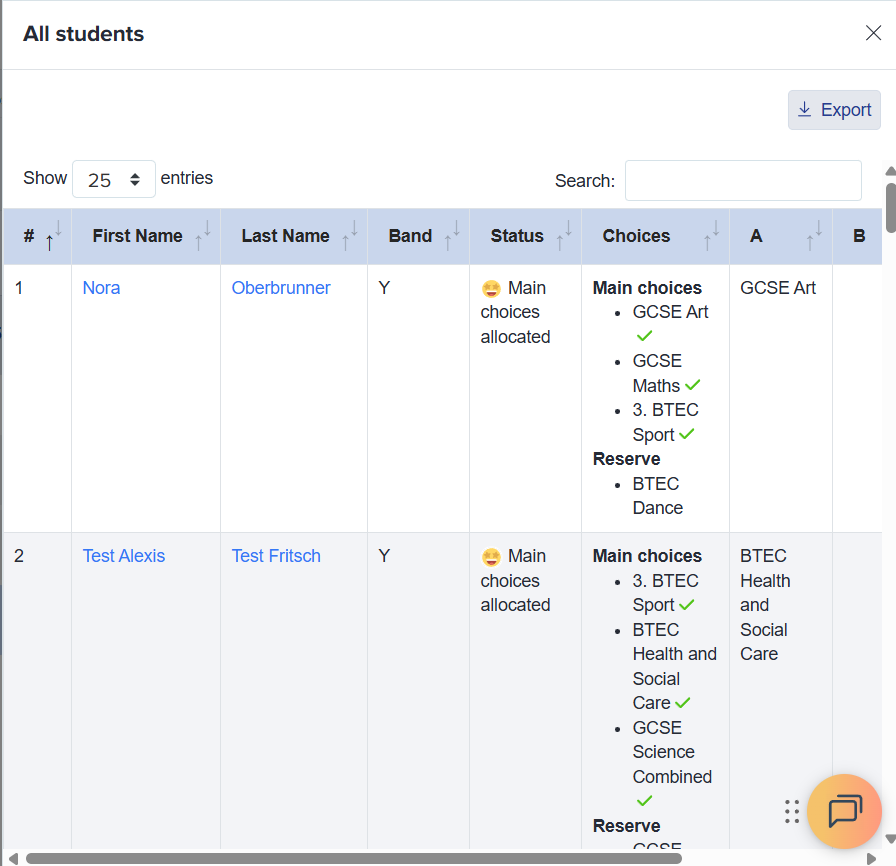Viewport: 896px width, 866px height.
Task: Click the Export button
Action: [834, 110]
